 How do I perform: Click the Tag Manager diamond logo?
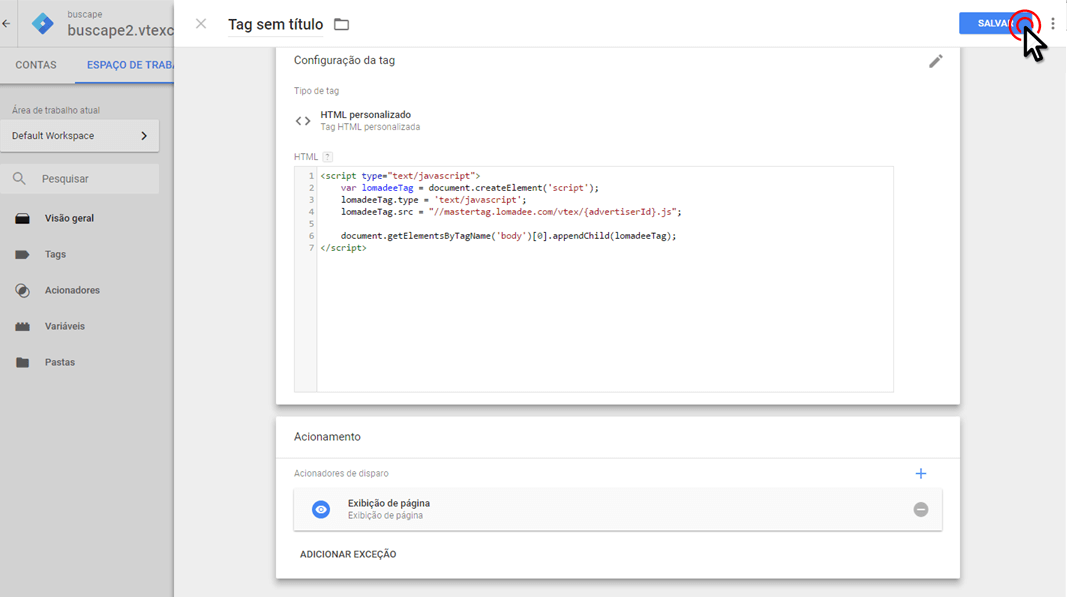[x=42, y=24]
